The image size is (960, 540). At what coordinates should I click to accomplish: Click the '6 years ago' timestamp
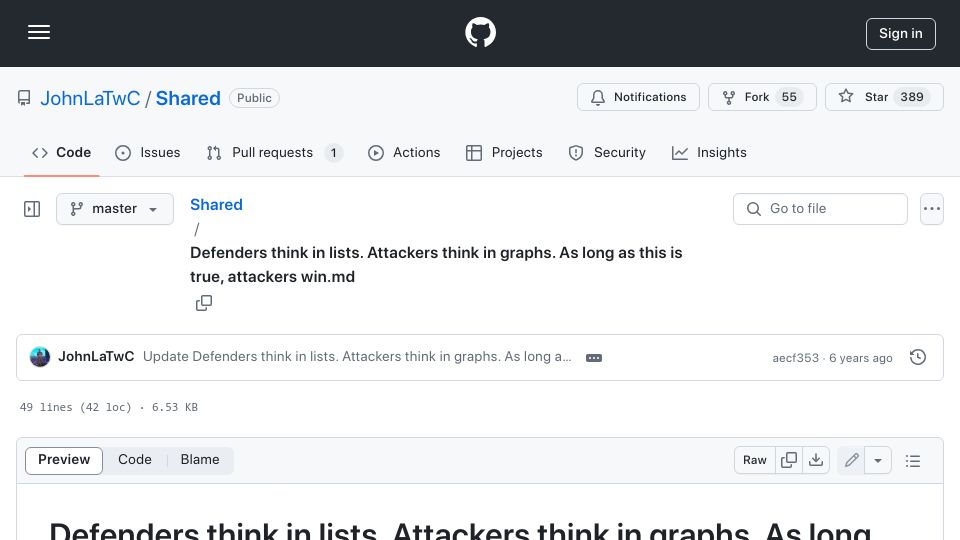click(860, 358)
